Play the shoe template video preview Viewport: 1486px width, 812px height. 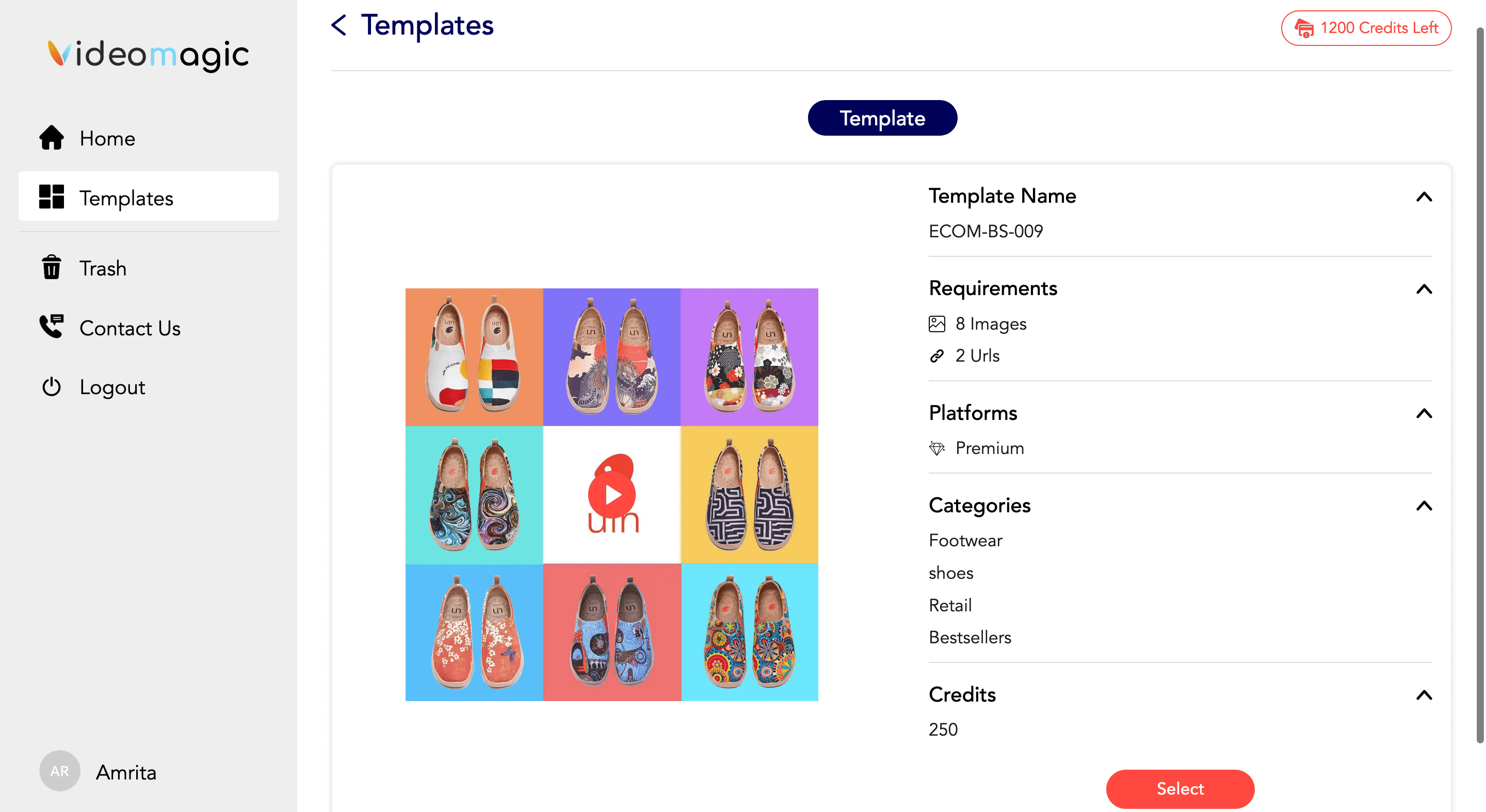point(611,495)
